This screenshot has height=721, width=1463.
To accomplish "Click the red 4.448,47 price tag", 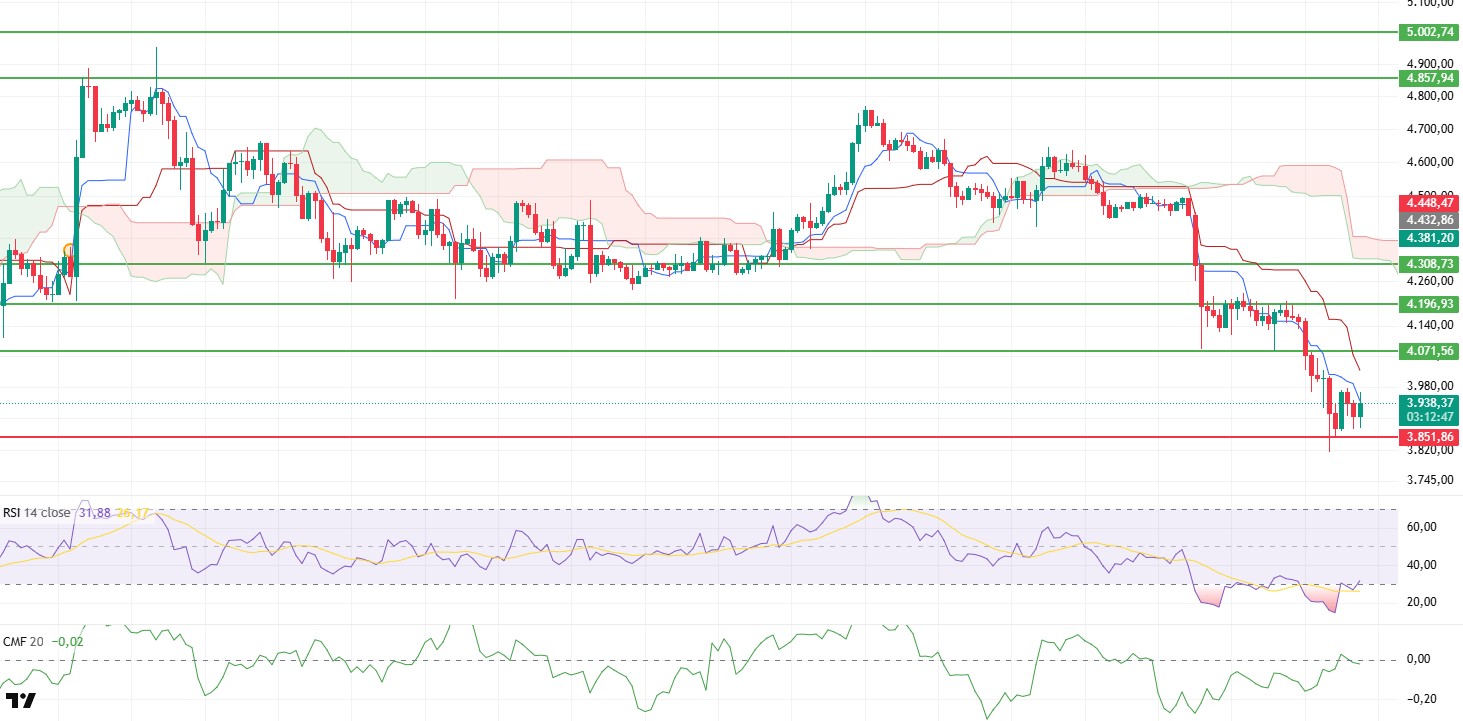I will pos(1430,202).
